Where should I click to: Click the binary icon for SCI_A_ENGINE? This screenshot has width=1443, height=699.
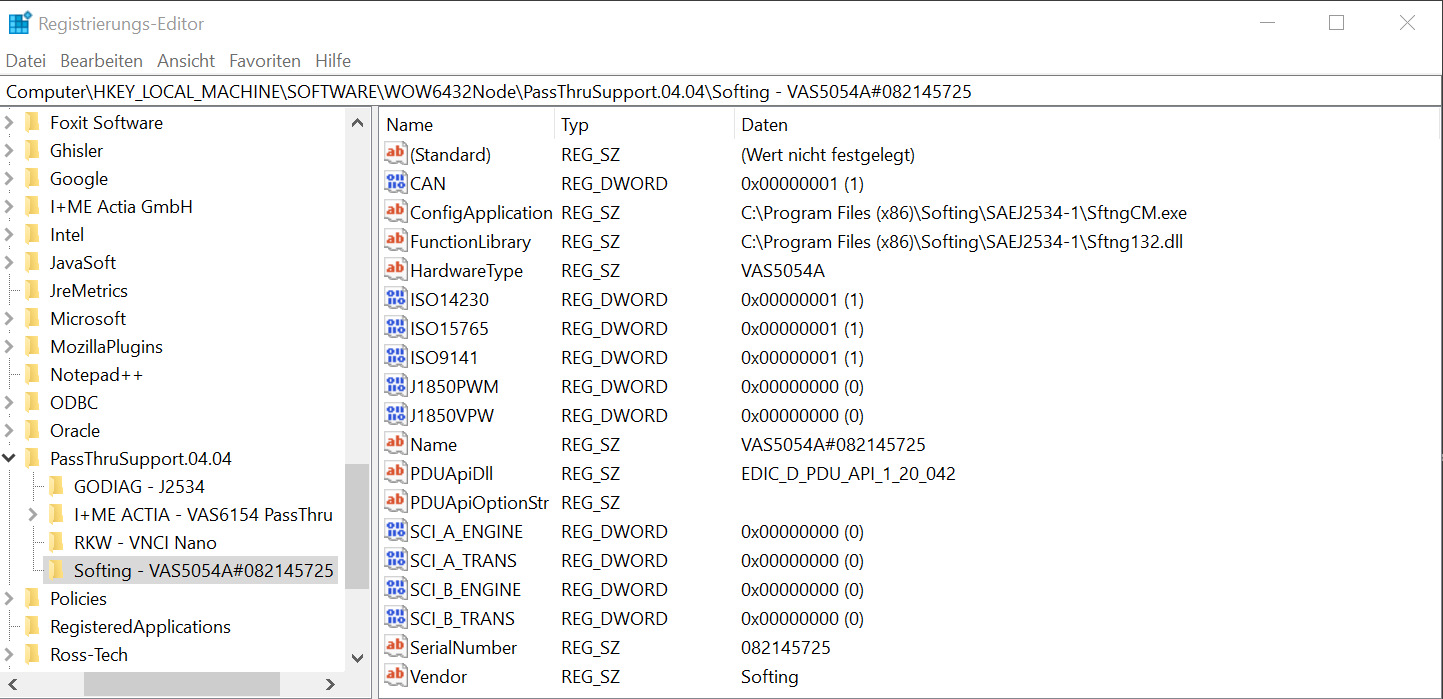[x=396, y=532]
